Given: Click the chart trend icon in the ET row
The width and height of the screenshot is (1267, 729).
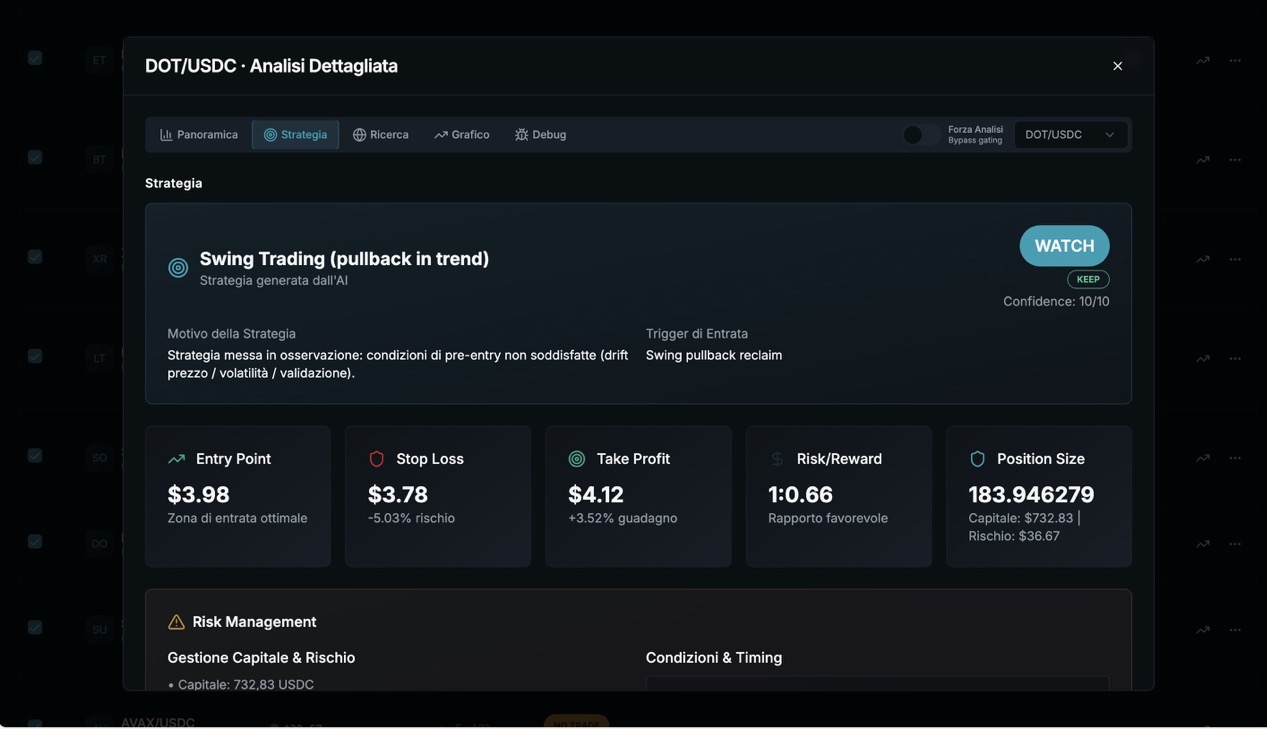Looking at the screenshot, I should (1203, 60).
